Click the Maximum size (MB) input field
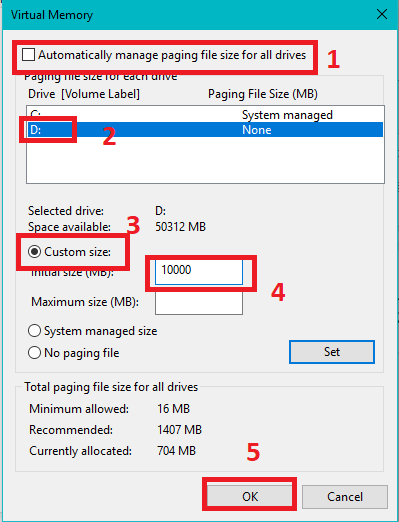Viewport: 399px width, 522px height. point(199,302)
